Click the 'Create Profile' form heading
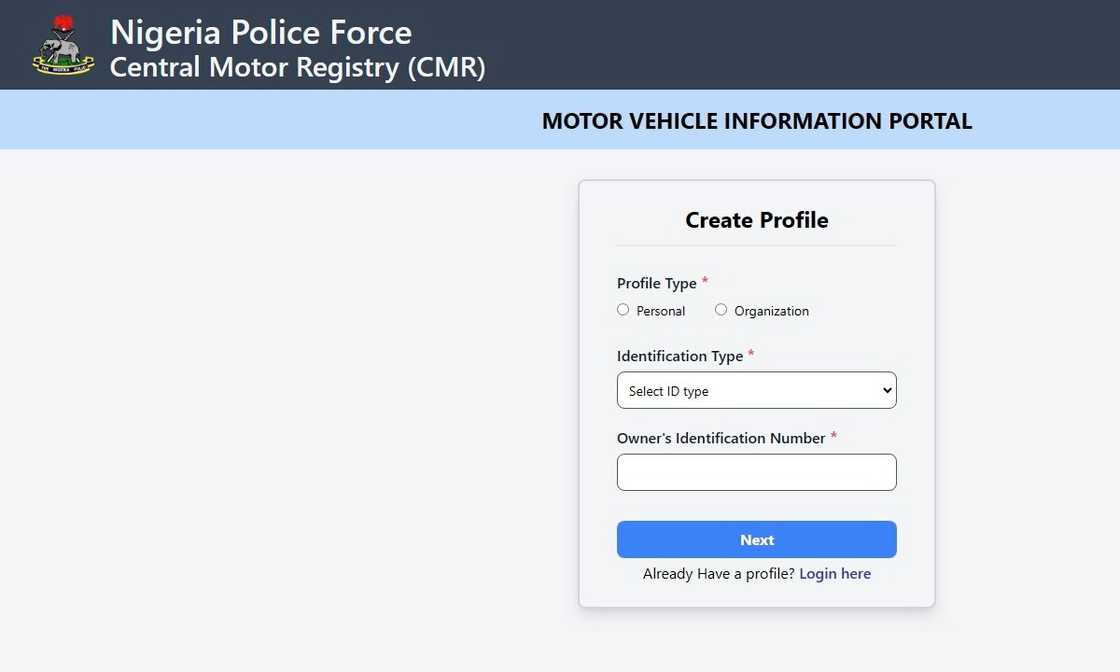The width and height of the screenshot is (1120, 672). click(756, 220)
